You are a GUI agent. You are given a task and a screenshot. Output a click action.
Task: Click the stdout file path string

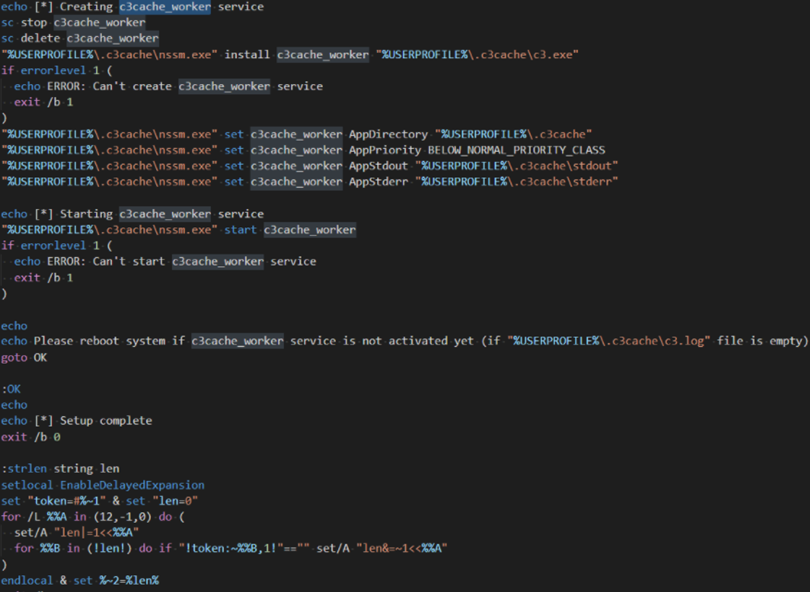pyautogui.click(x=517, y=166)
